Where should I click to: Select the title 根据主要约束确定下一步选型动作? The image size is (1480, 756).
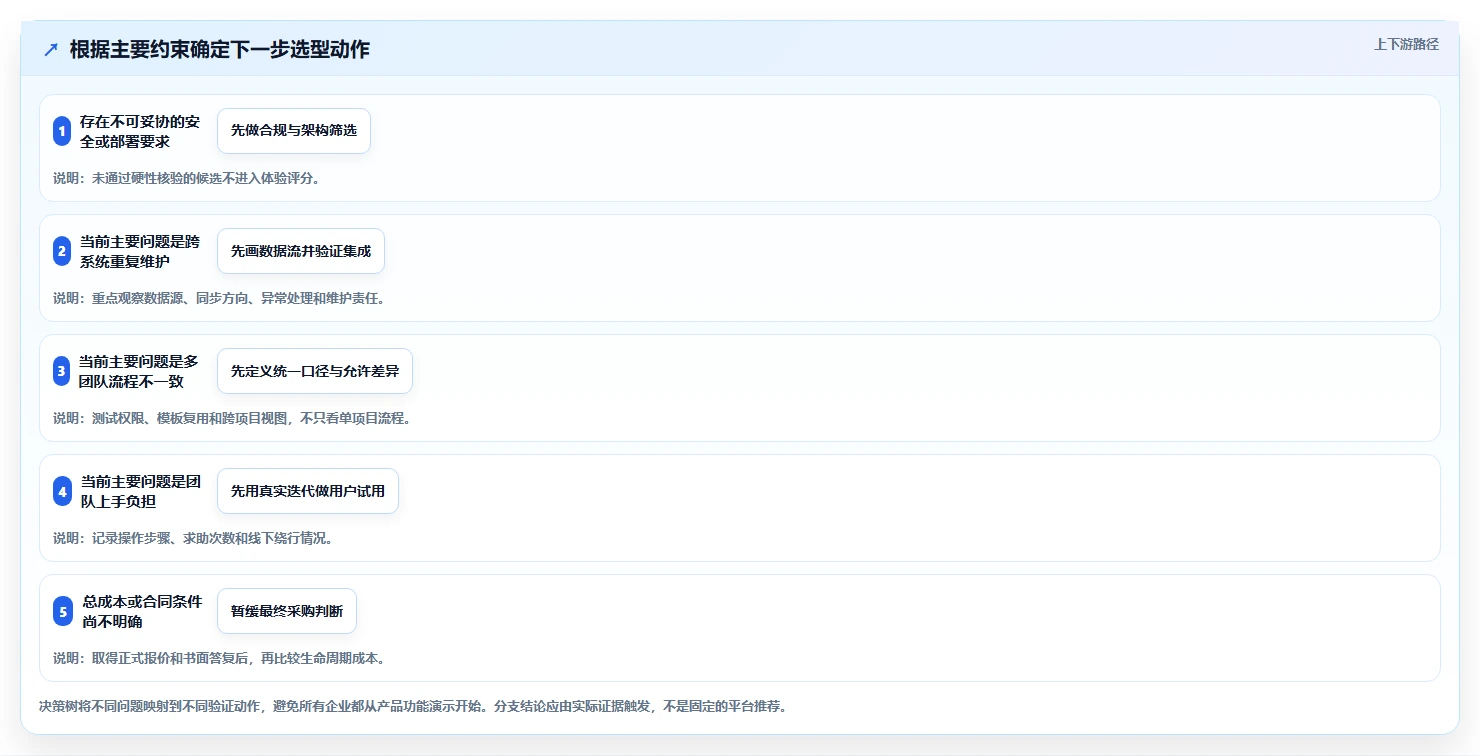coord(220,50)
